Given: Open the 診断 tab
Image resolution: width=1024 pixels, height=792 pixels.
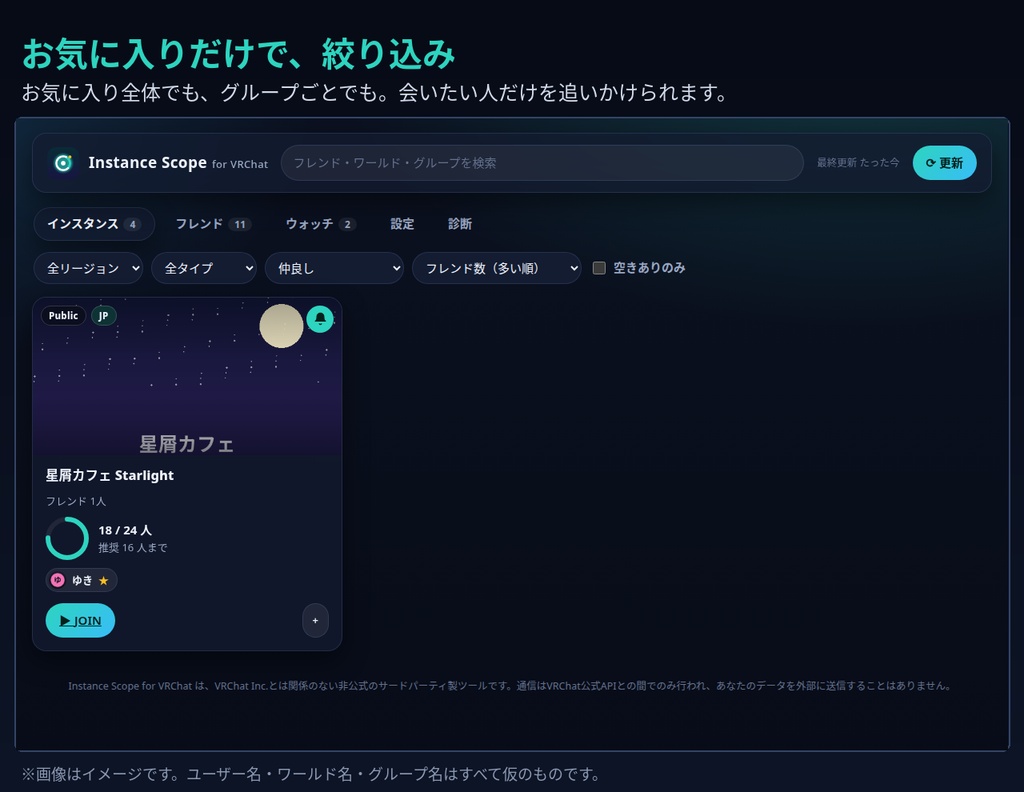Looking at the screenshot, I should click(x=460, y=224).
